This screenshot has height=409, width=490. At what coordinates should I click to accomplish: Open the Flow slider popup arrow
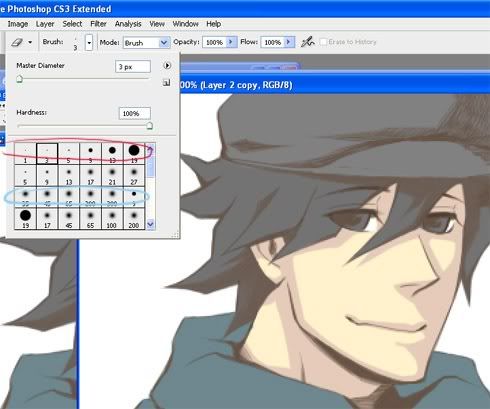coord(289,42)
